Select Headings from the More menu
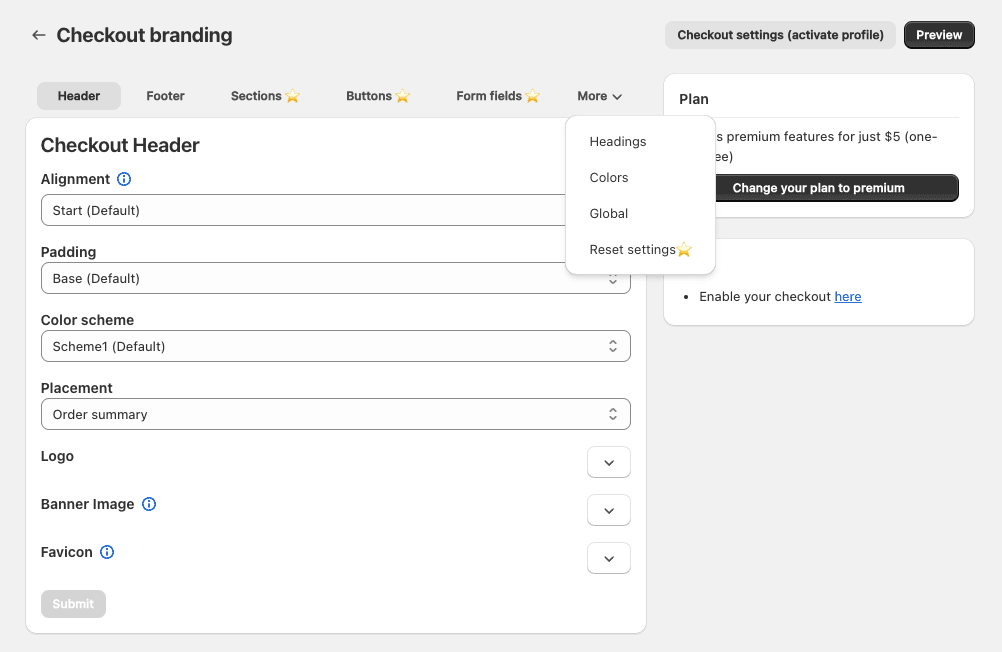The height and width of the screenshot is (652, 1002). pos(617,141)
